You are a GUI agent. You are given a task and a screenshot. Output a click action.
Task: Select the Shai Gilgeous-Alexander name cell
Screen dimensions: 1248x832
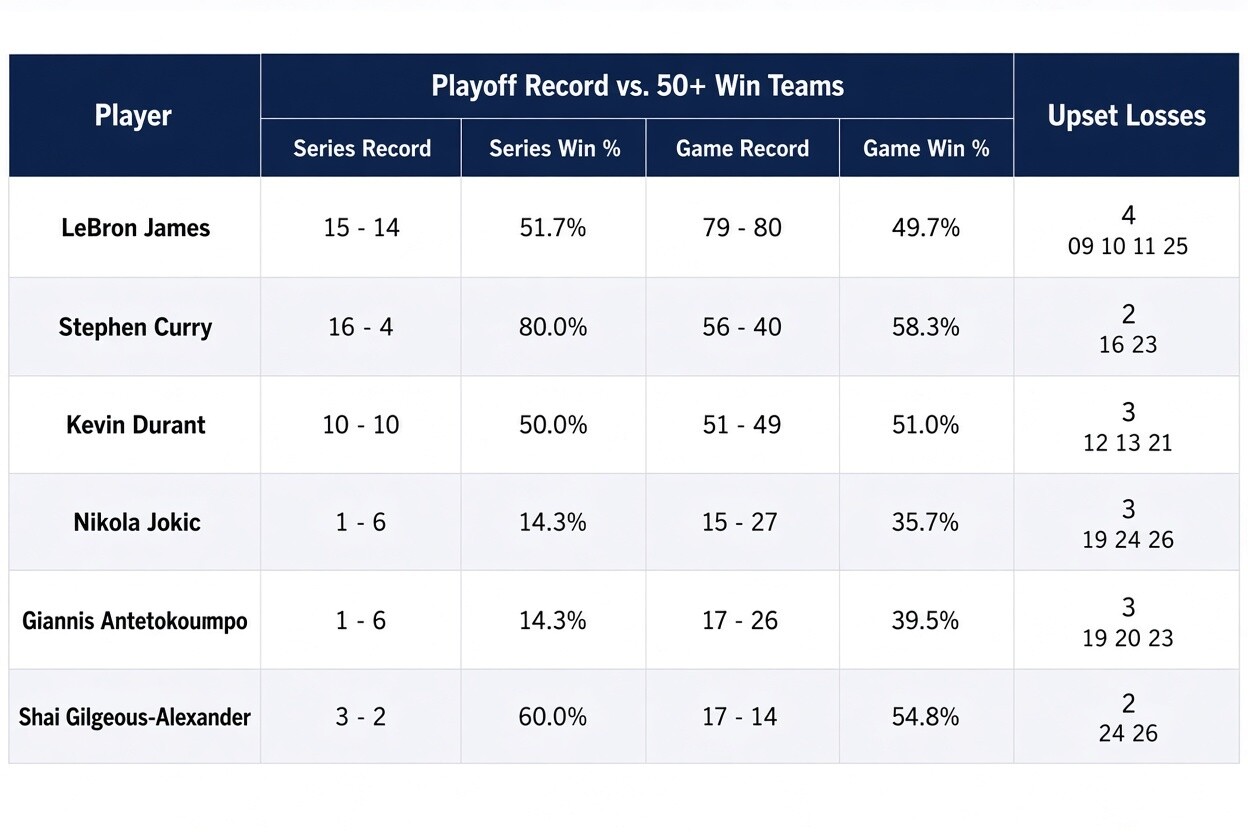135,716
